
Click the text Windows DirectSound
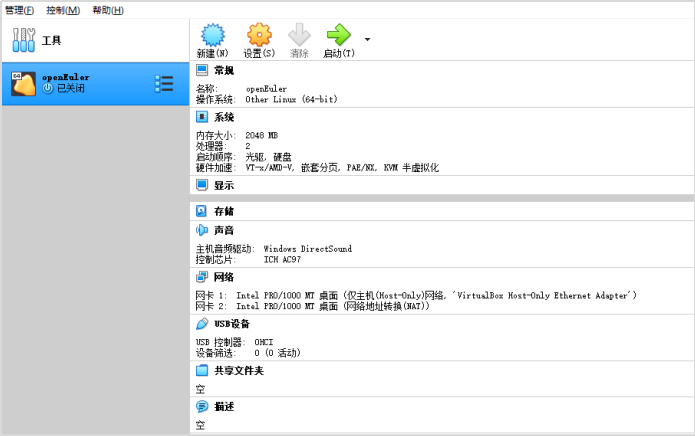308,249
